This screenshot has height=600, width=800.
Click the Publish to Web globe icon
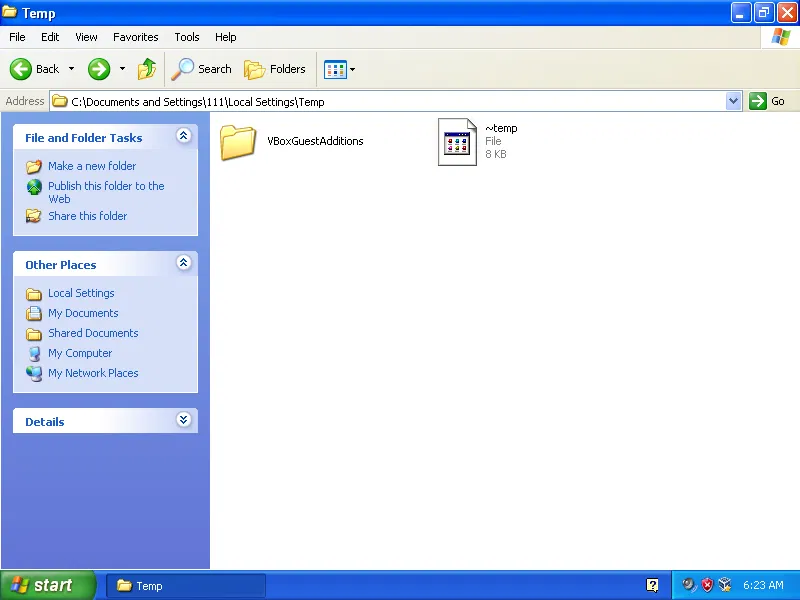coord(34,187)
